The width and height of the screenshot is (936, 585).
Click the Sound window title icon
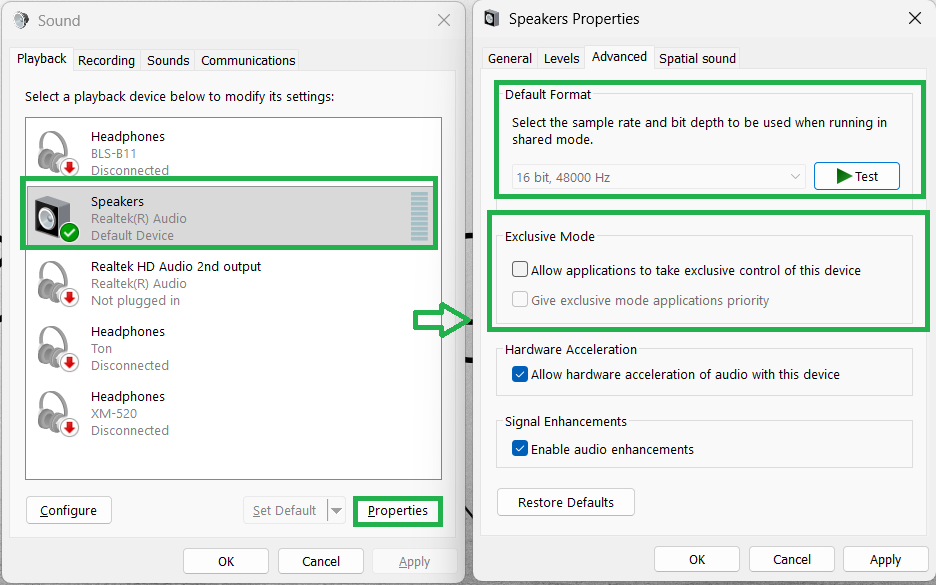click(21, 20)
